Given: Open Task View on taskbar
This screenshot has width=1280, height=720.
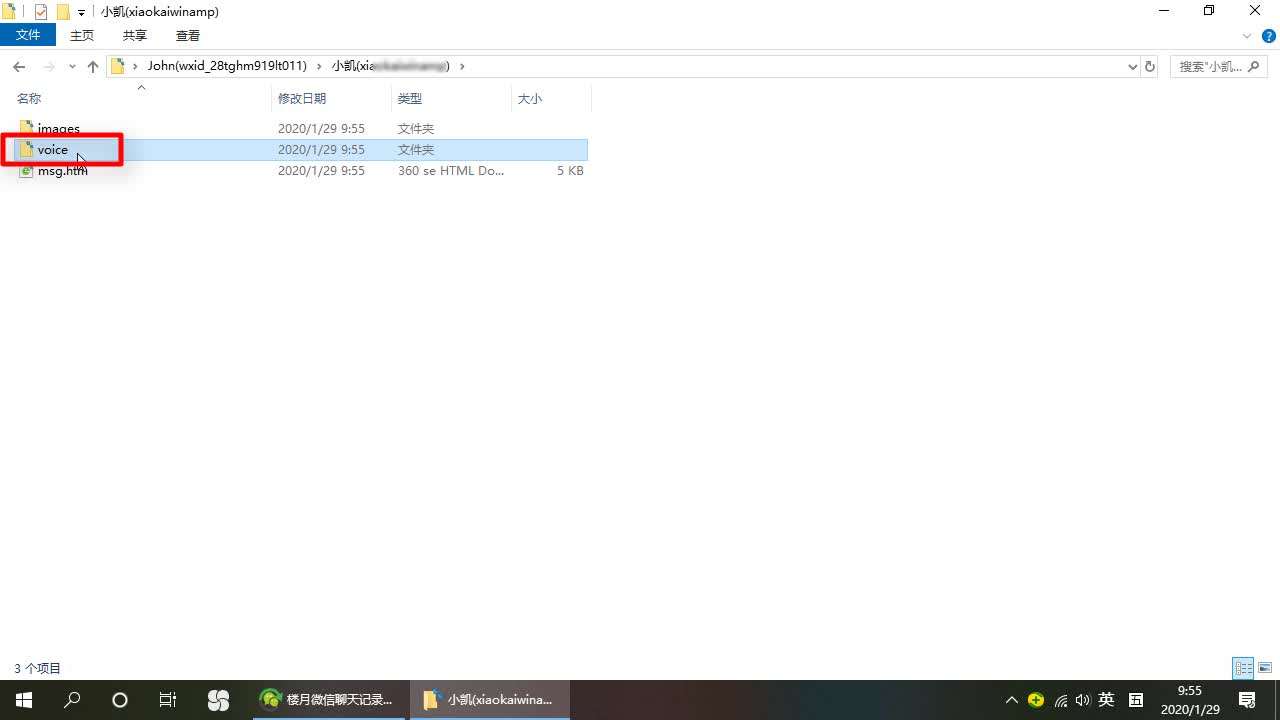Looking at the screenshot, I should click(x=168, y=700).
